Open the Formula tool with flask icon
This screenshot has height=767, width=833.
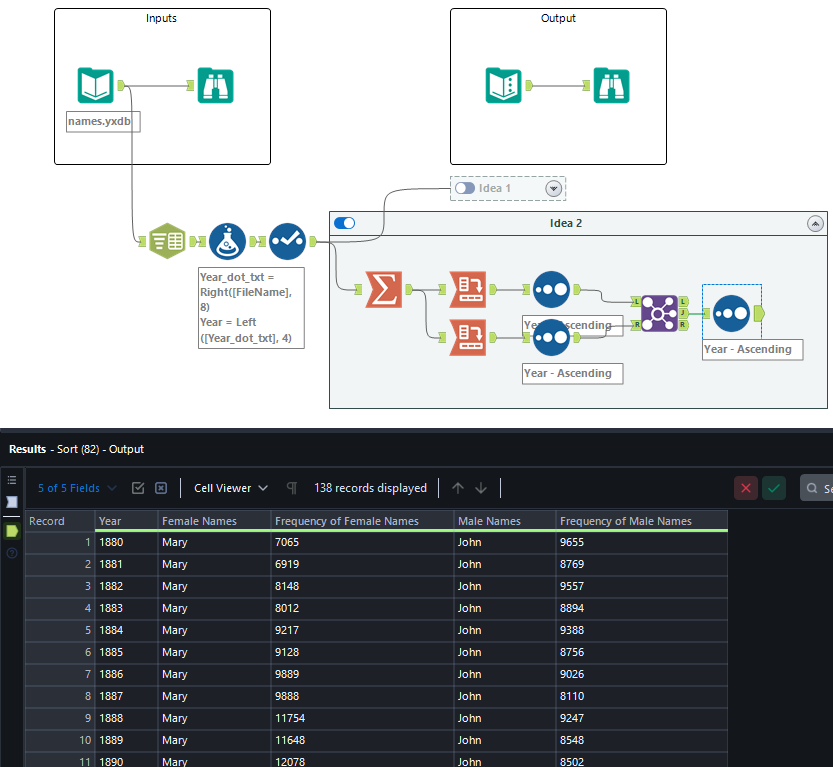(227, 241)
